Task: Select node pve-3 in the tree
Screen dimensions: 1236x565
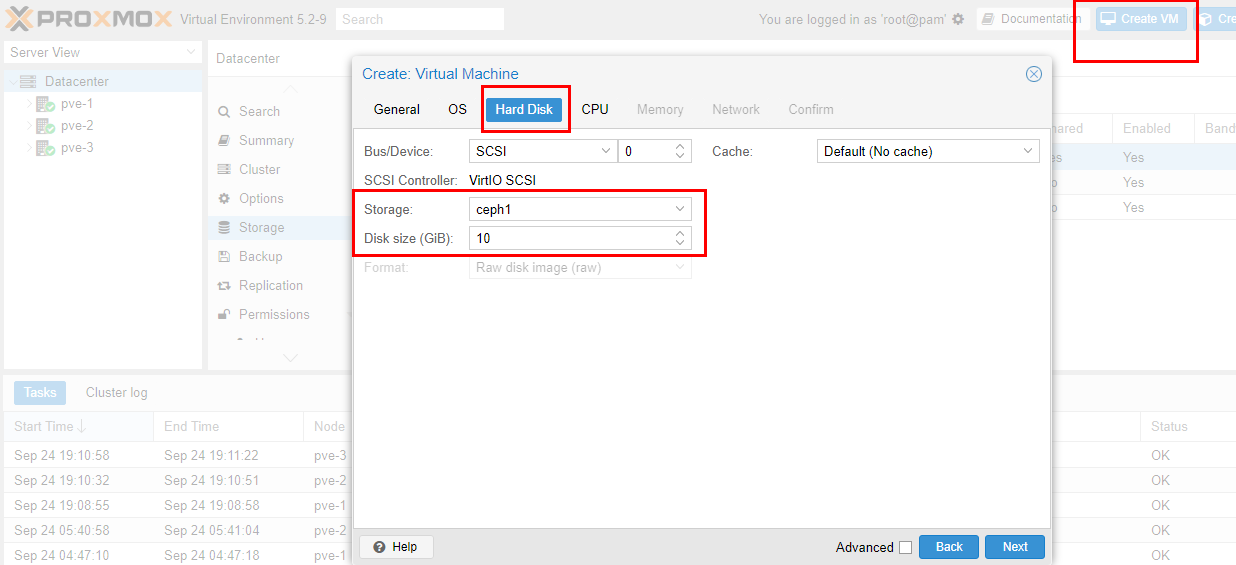Action: pyautogui.click(x=77, y=148)
